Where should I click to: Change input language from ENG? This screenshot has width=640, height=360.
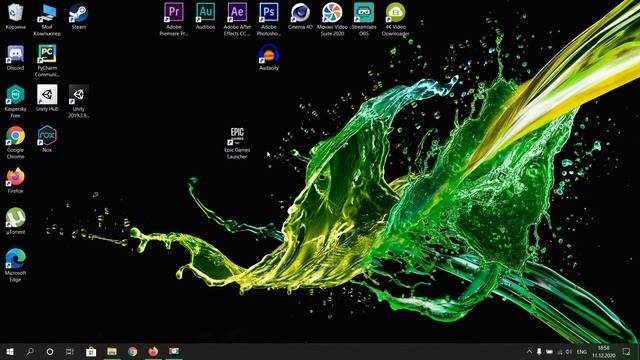pyautogui.click(x=582, y=352)
